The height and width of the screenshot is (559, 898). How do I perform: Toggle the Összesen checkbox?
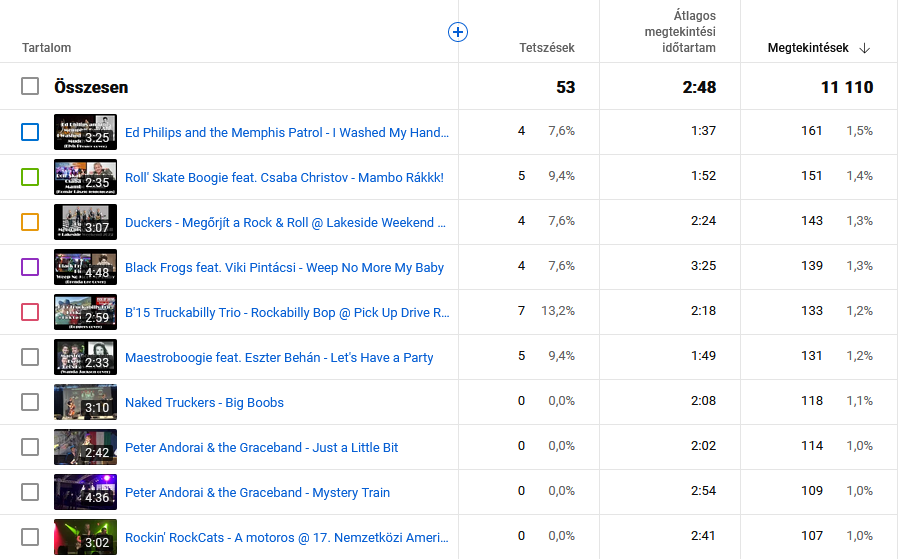coord(30,87)
